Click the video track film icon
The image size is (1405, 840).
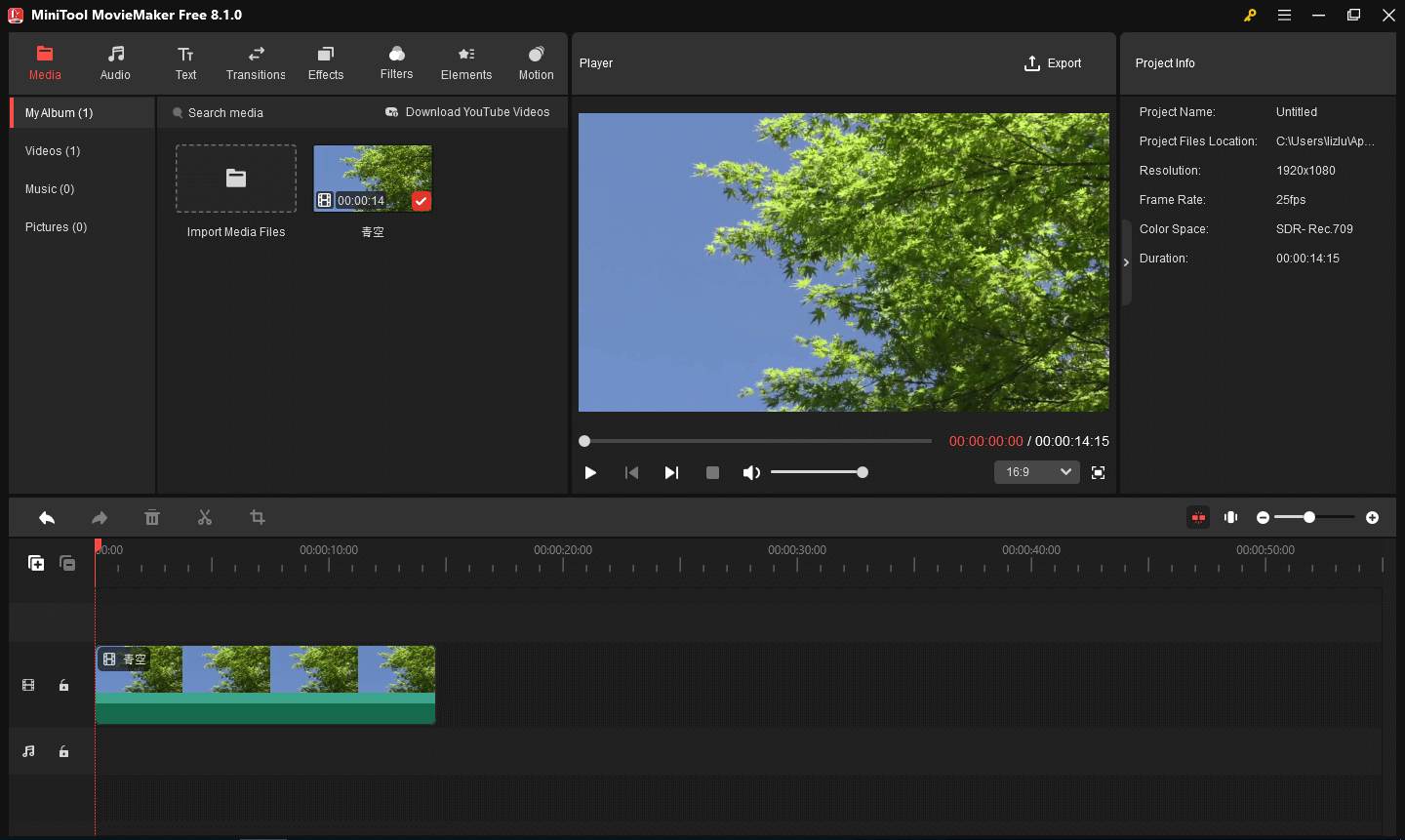click(x=28, y=685)
